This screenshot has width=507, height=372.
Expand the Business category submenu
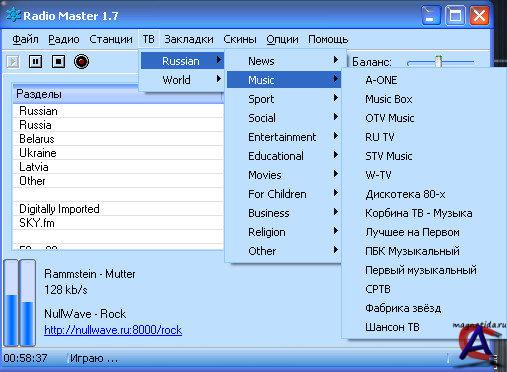point(284,213)
